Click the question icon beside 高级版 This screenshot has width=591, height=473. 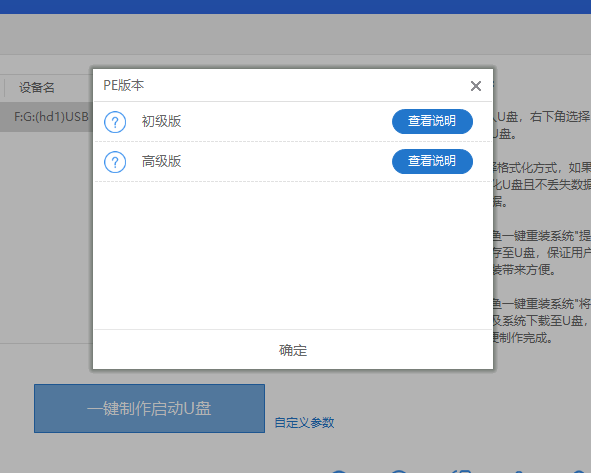[115, 162]
